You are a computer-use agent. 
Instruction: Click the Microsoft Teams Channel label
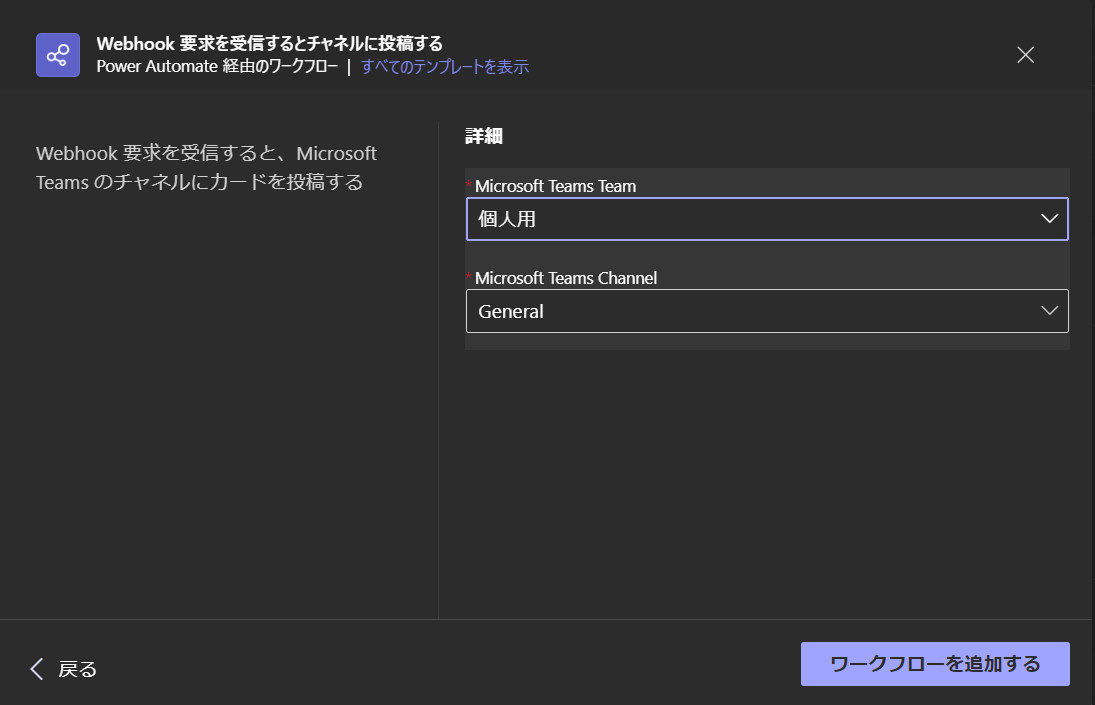coord(566,279)
